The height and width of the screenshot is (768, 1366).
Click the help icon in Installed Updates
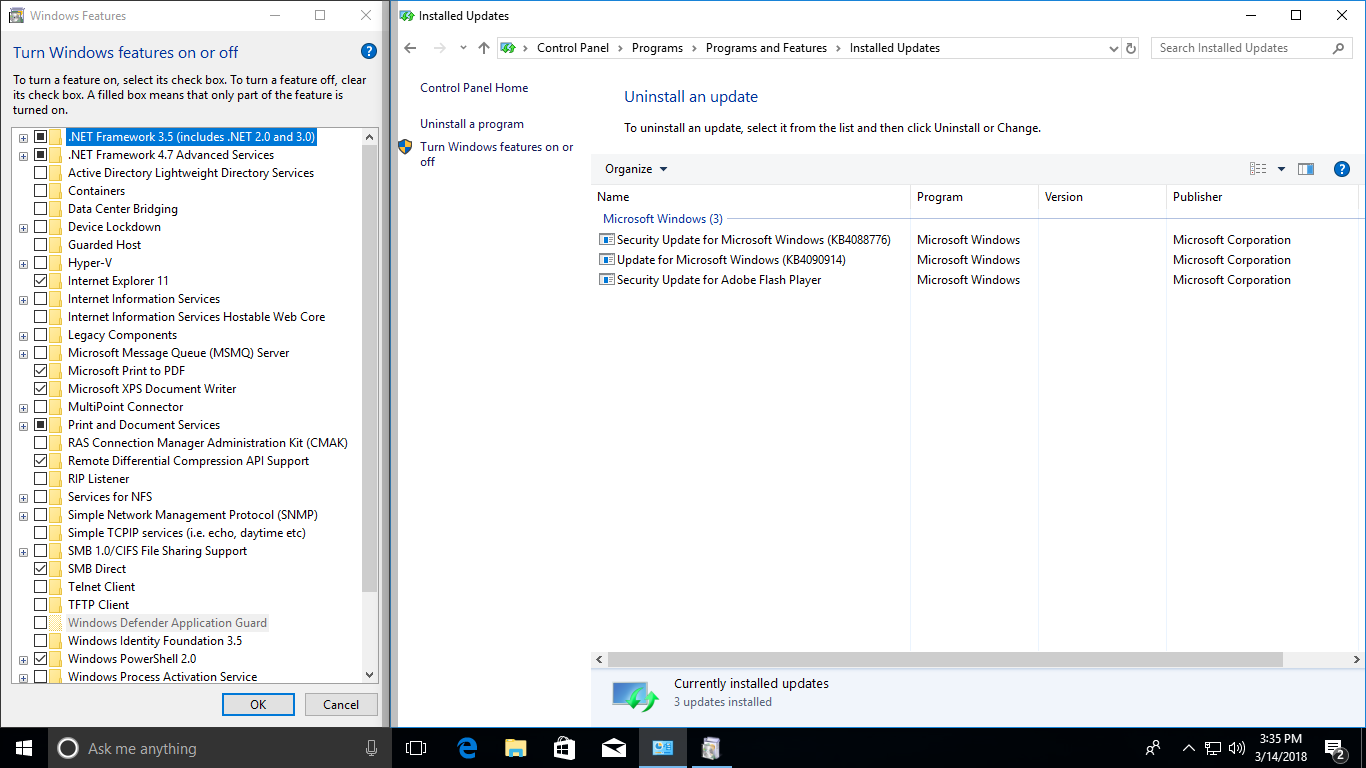(1342, 169)
